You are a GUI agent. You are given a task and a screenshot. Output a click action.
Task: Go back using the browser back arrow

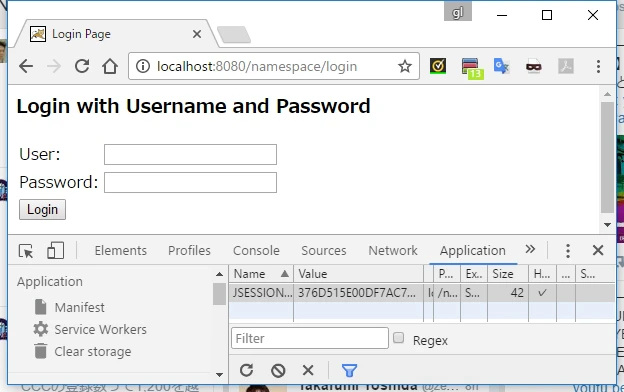[26, 66]
